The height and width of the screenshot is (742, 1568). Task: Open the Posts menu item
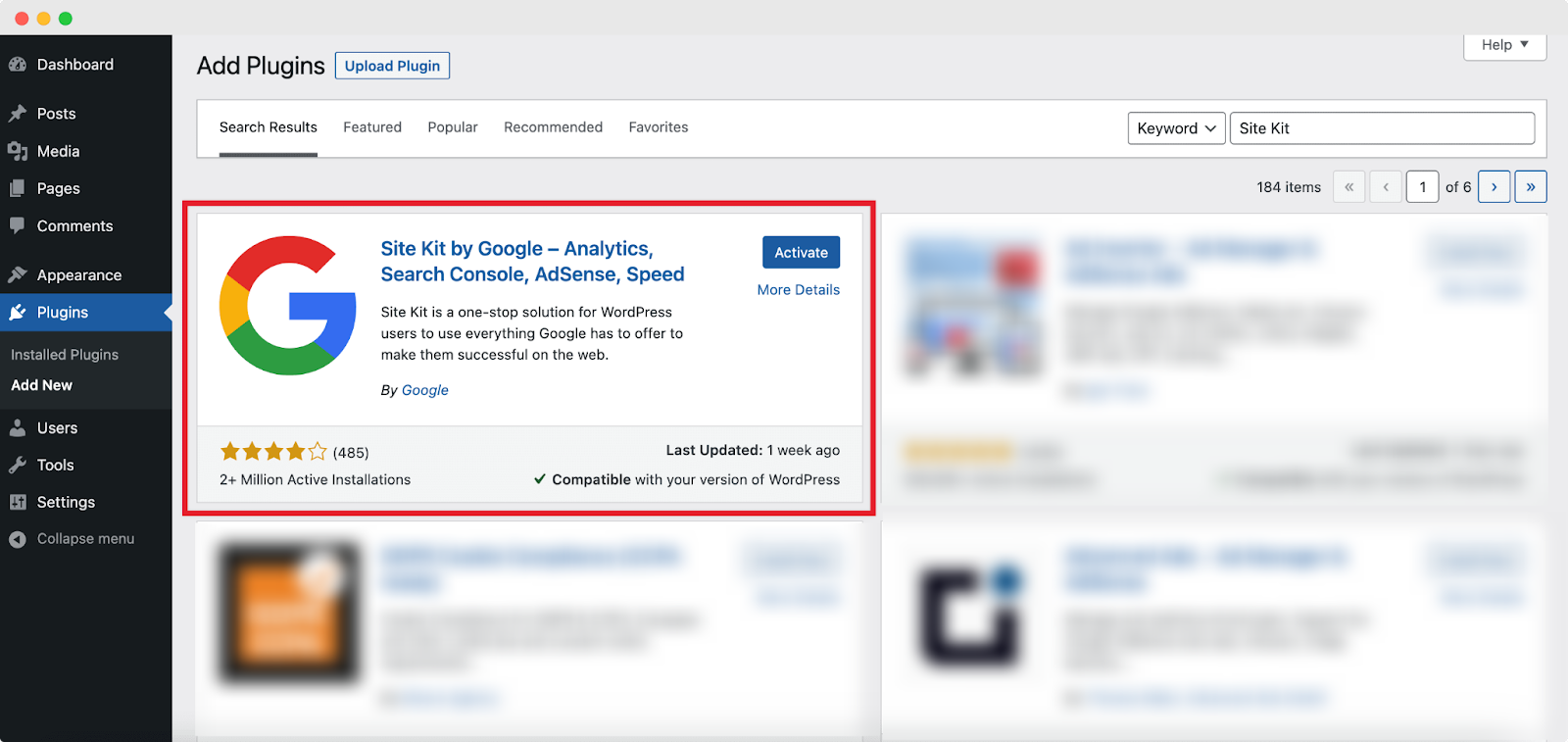[x=86, y=114]
